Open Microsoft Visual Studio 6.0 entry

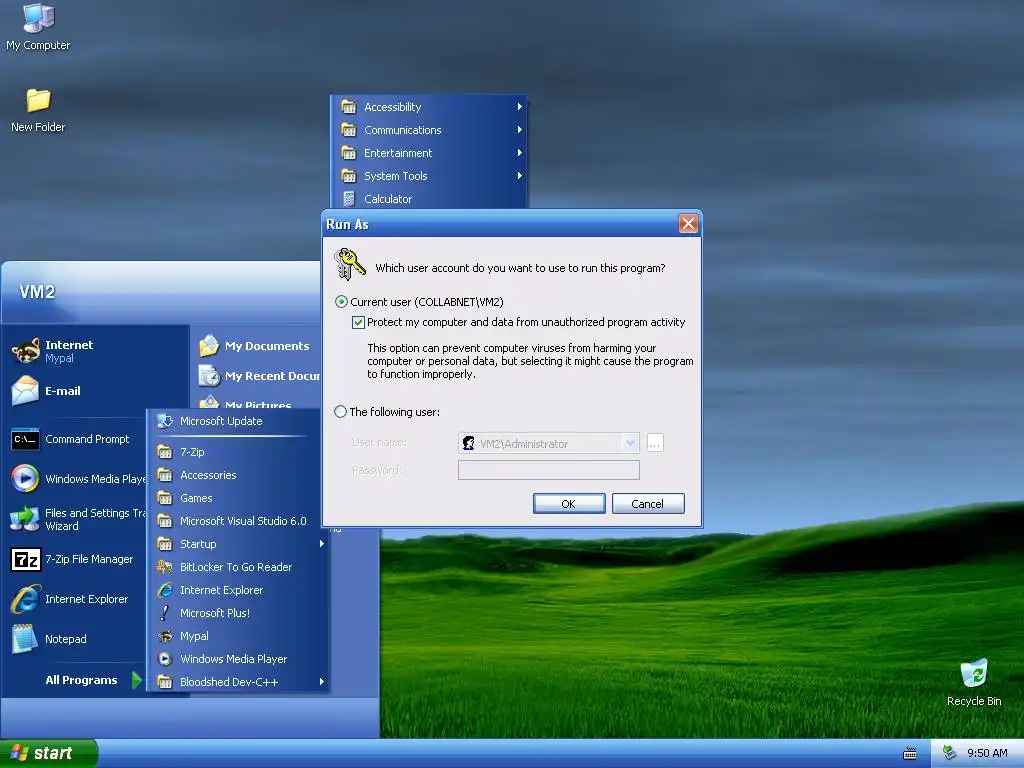coord(238,520)
